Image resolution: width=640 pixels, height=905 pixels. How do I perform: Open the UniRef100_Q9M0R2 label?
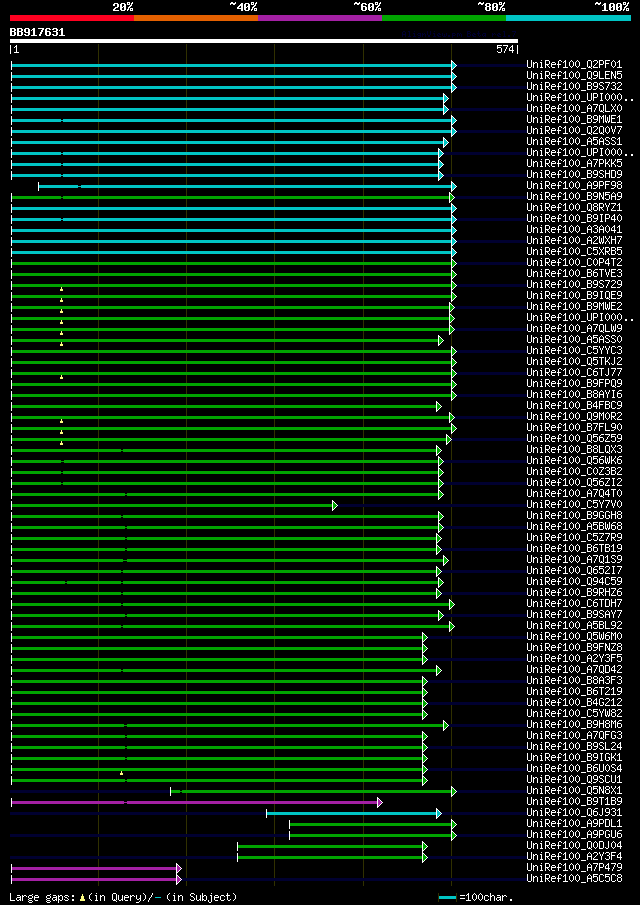click(x=574, y=417)
